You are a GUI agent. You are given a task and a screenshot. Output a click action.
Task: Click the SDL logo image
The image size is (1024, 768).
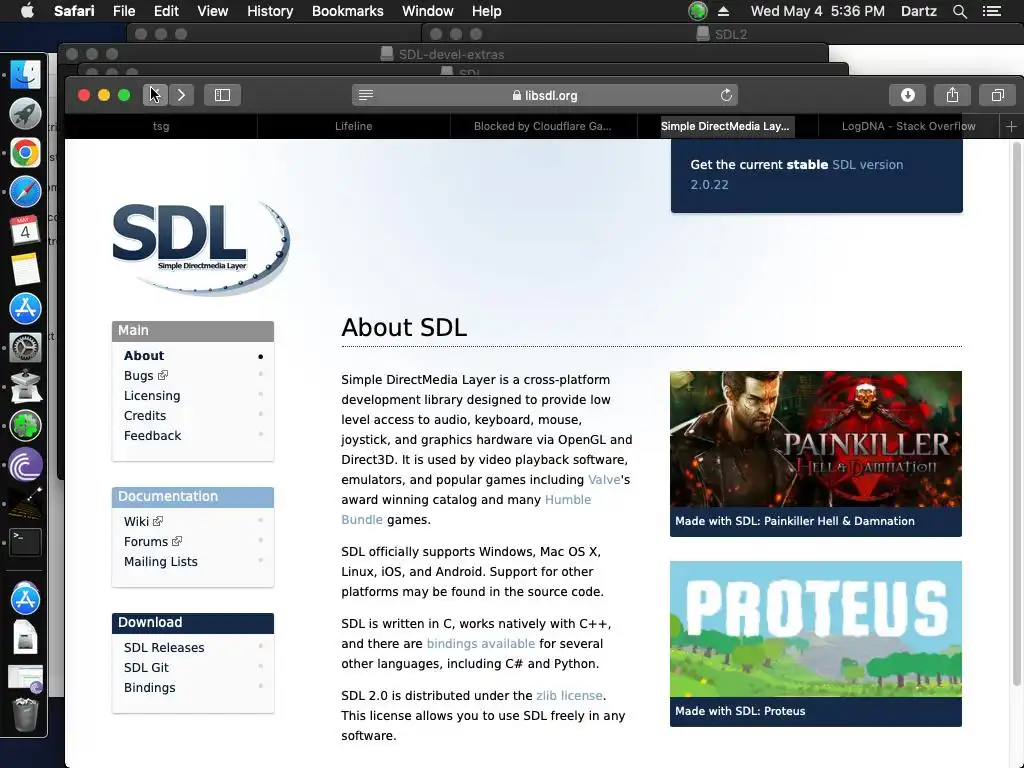point(201,248)
